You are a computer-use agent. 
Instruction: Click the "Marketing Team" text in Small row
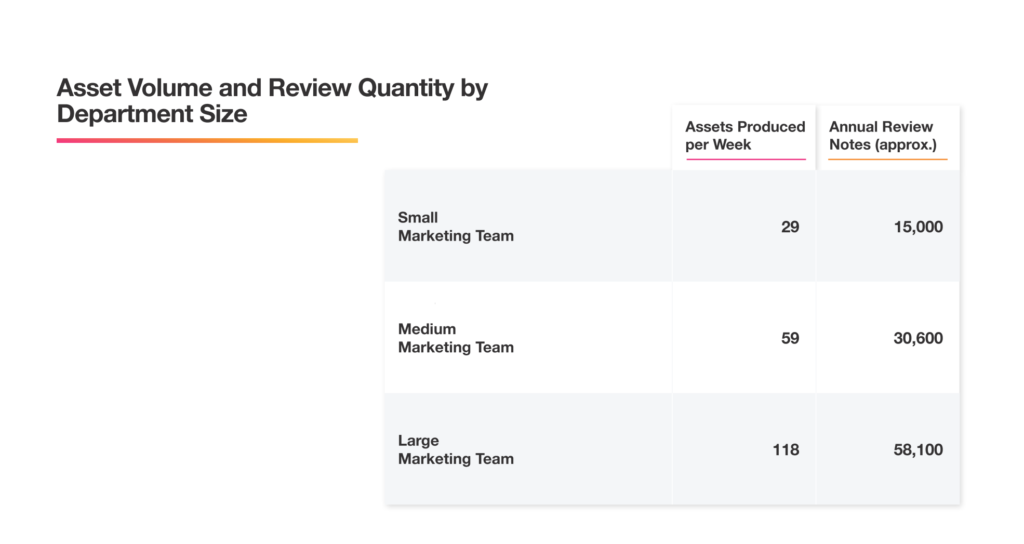[x=456, y=236]
